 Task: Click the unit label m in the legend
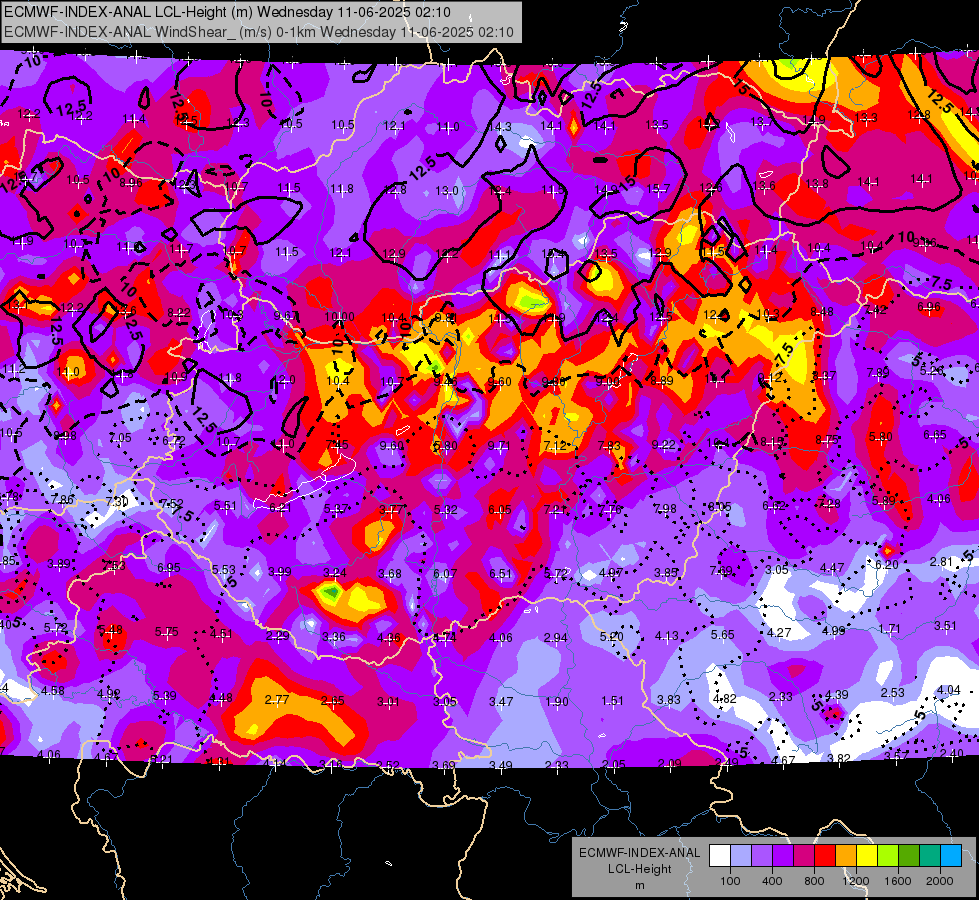point(639,885)
